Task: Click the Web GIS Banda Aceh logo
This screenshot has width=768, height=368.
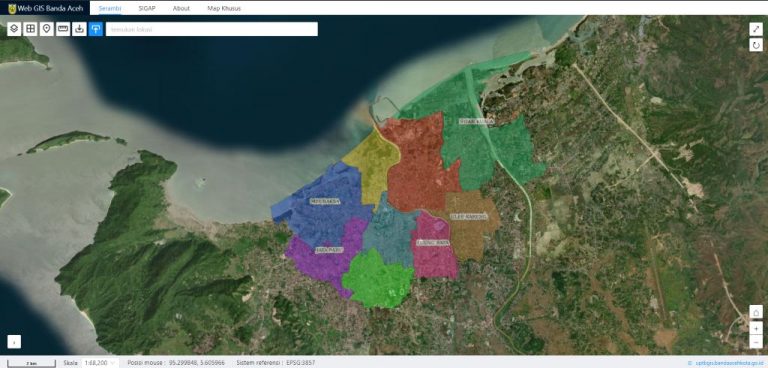Action: point(45,8)
